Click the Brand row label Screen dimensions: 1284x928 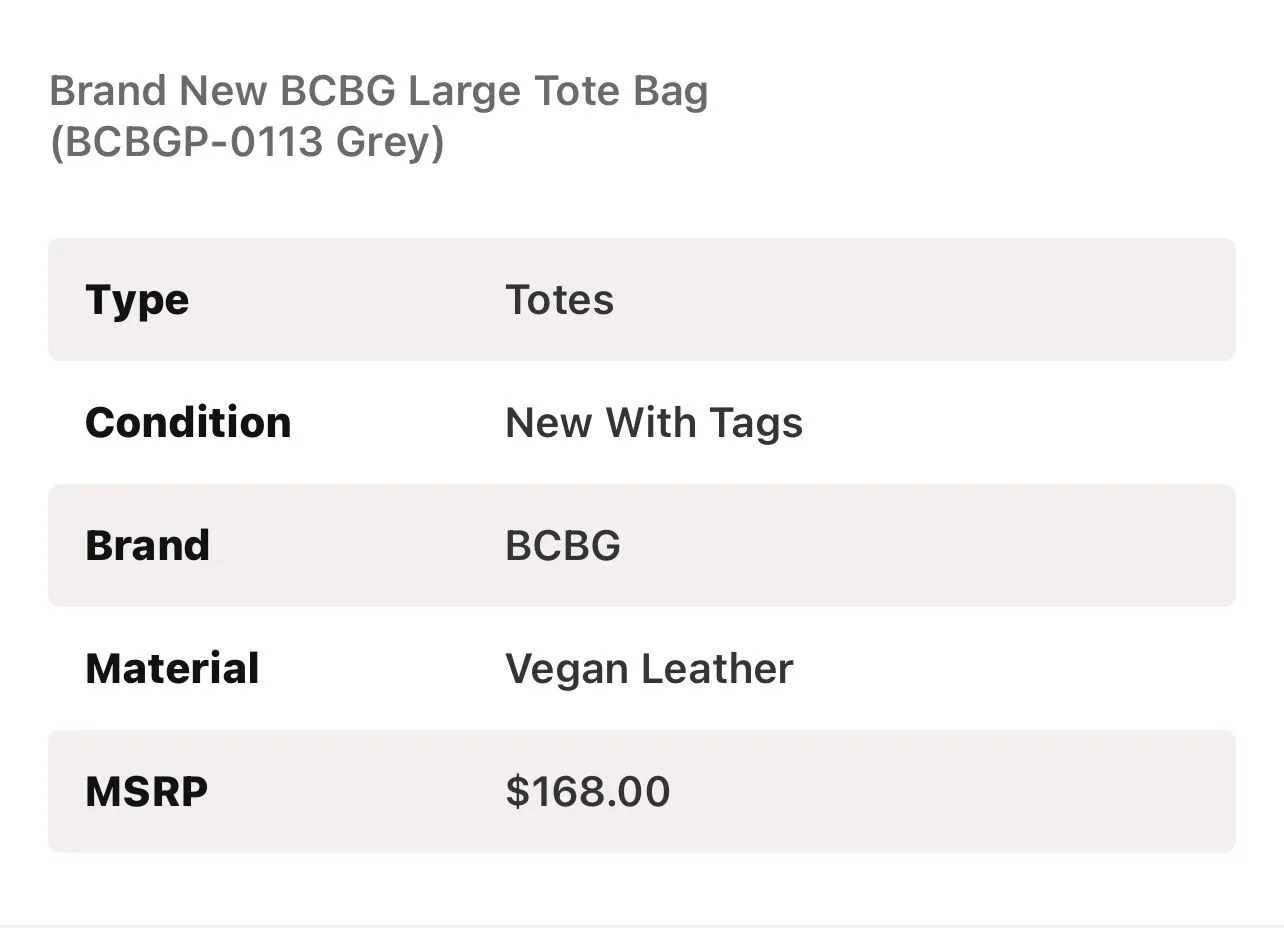(x=148, y=545)
